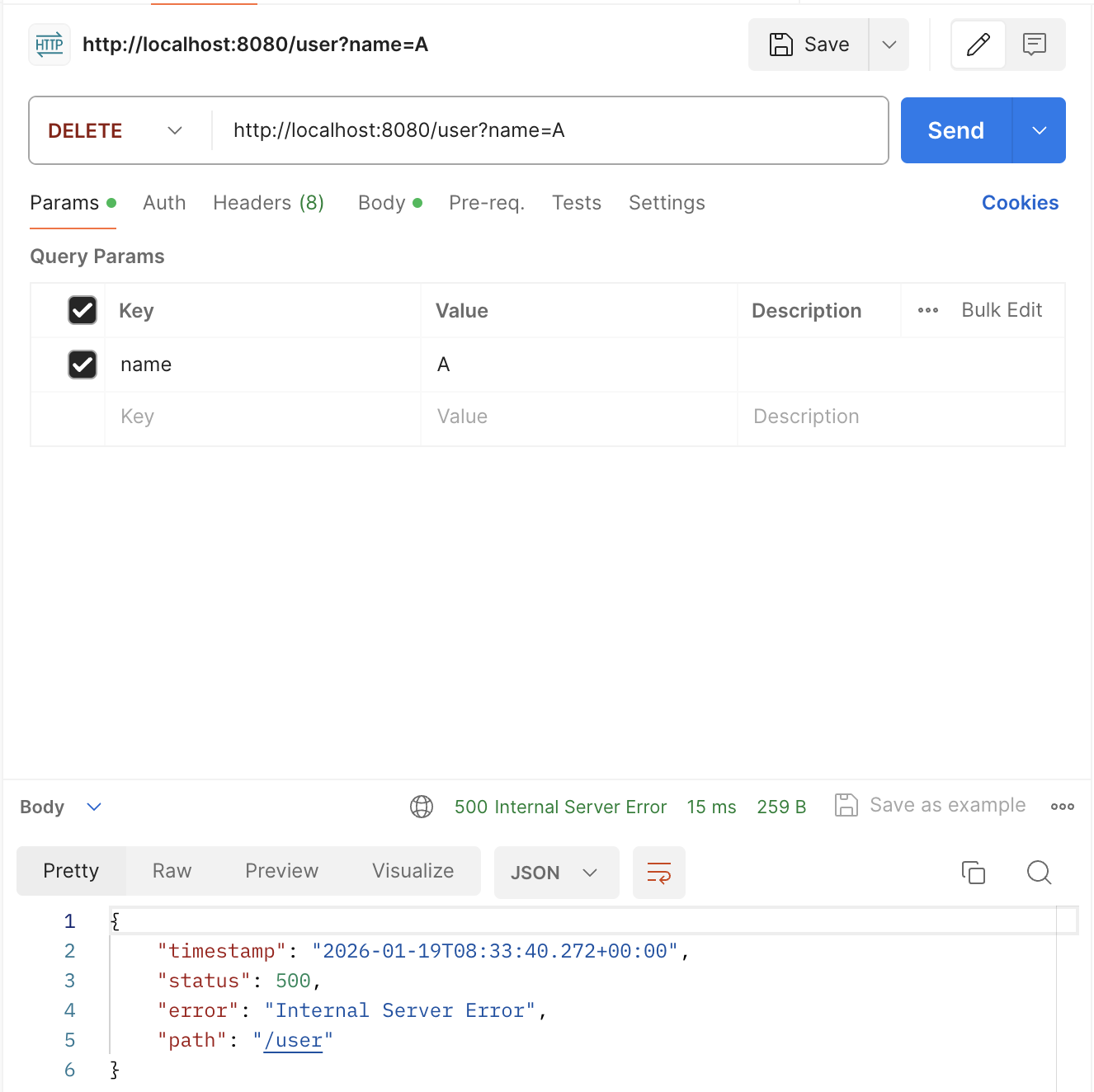
Task: Toggle the line wrap icon
Action: pos(658,873)
